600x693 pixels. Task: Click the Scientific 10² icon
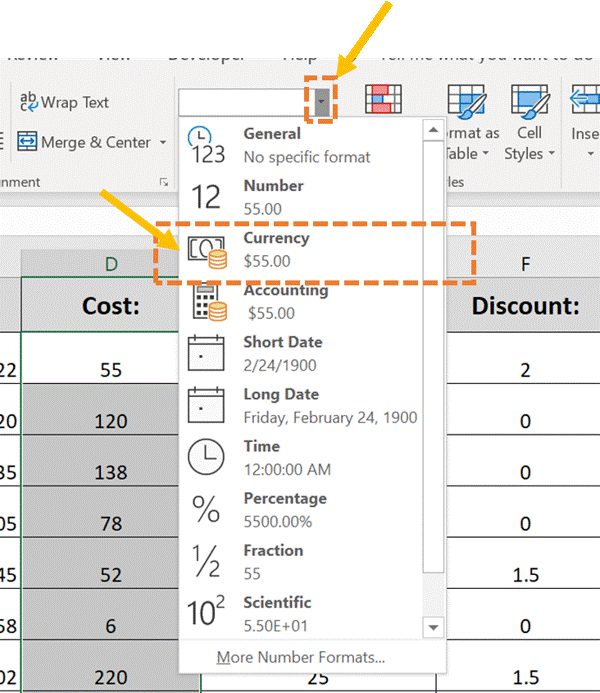coord(206,611)
